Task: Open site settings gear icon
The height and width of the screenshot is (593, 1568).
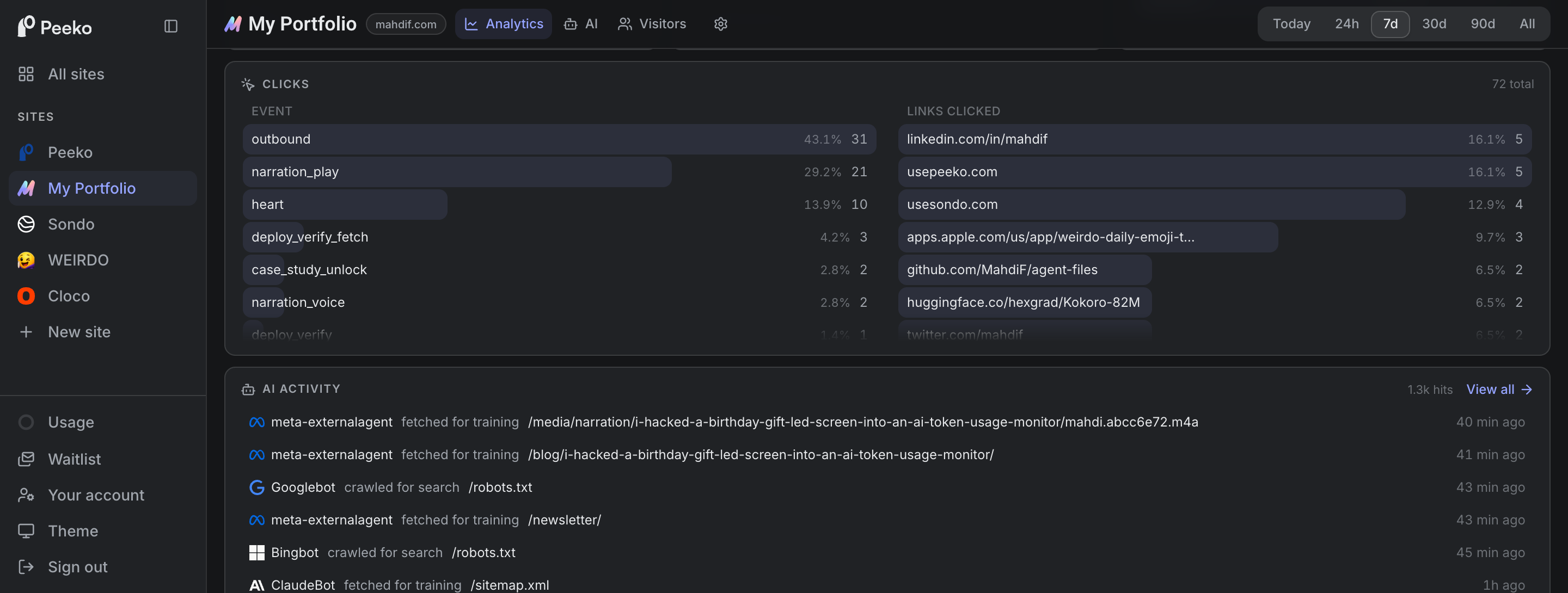Action: click(x=721, y=24)
